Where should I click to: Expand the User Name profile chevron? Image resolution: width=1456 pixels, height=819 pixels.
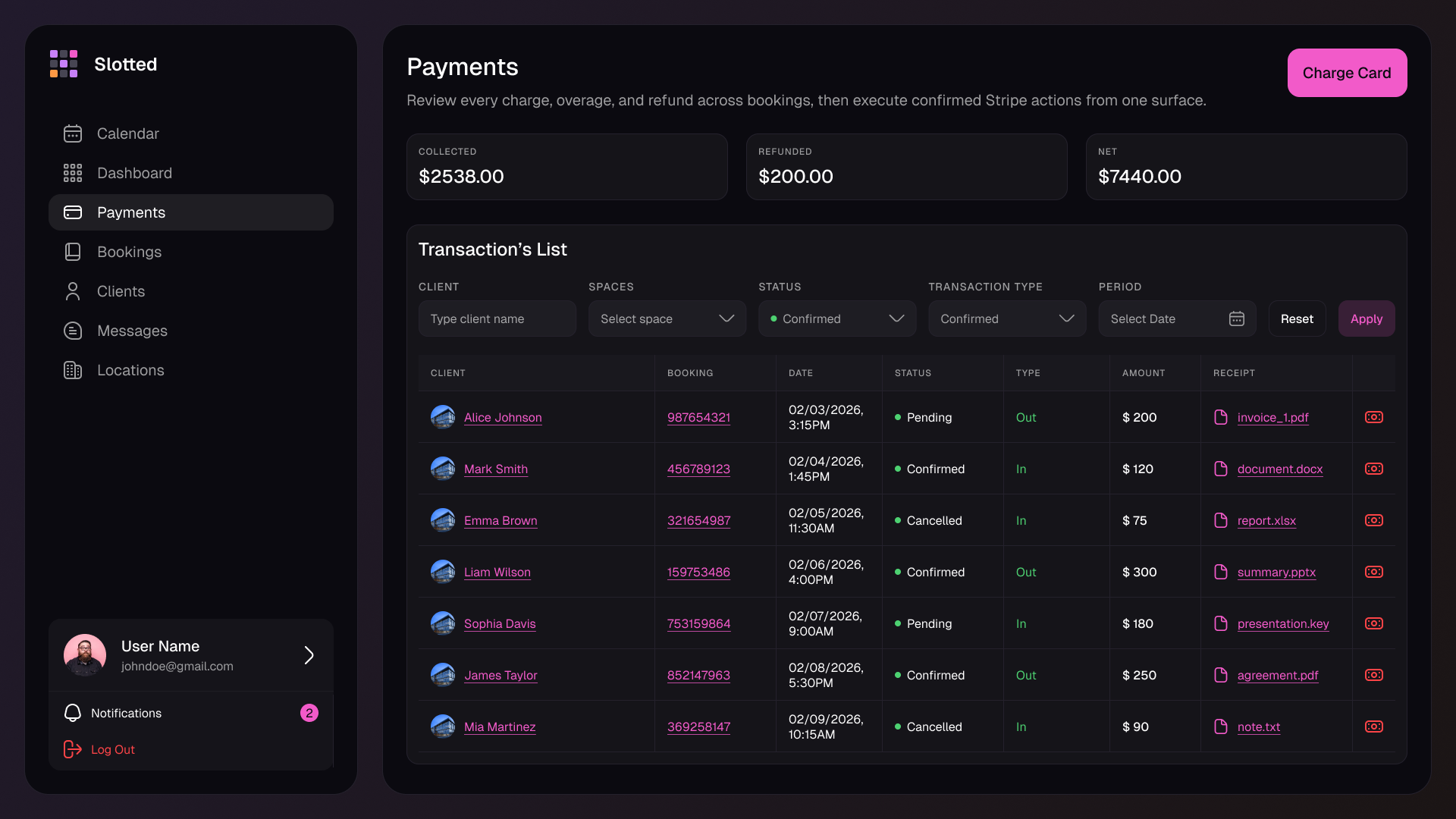click(309, 655)
